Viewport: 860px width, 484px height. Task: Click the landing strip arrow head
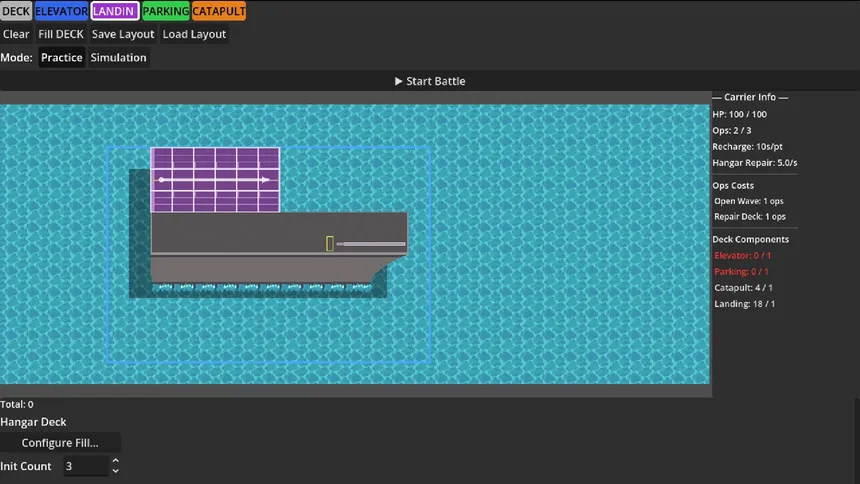(265, 180)
